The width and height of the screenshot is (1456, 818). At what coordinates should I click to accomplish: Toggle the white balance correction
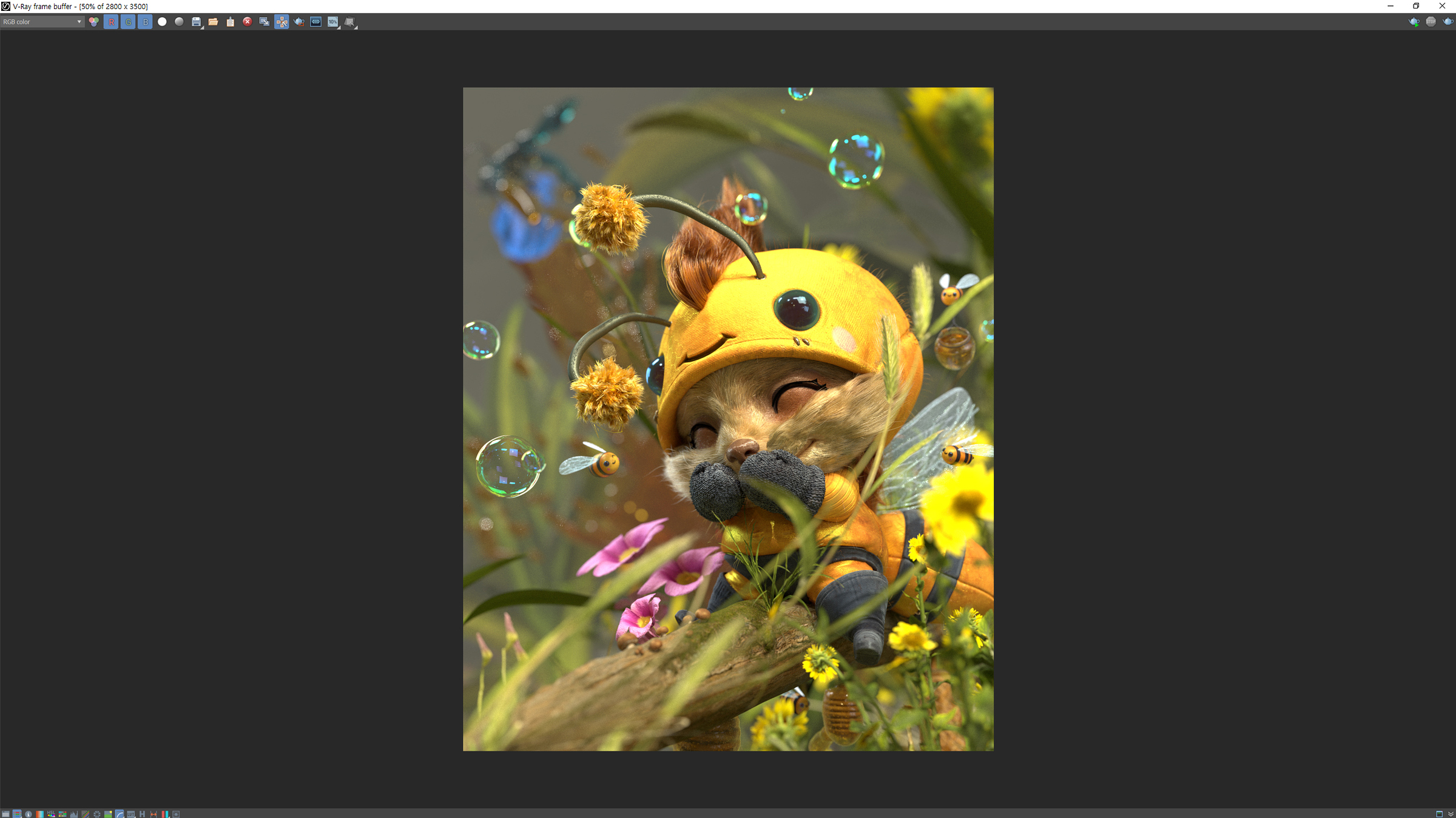tap(39, 814)
